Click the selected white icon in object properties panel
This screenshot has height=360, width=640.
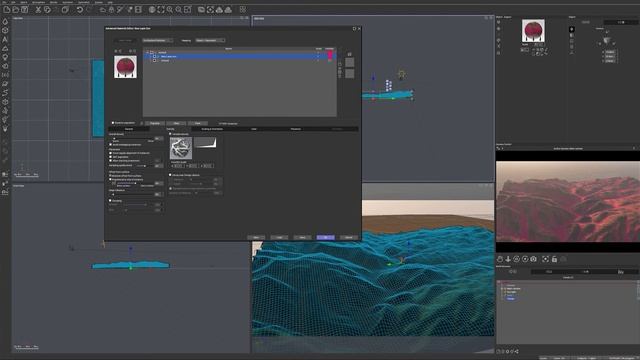click(x=571, y=29)
